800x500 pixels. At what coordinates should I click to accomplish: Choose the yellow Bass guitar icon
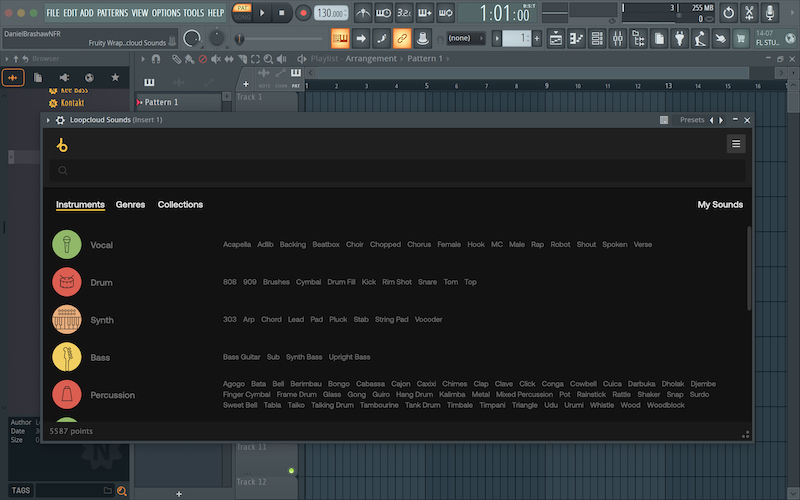(x=66, y=357)
